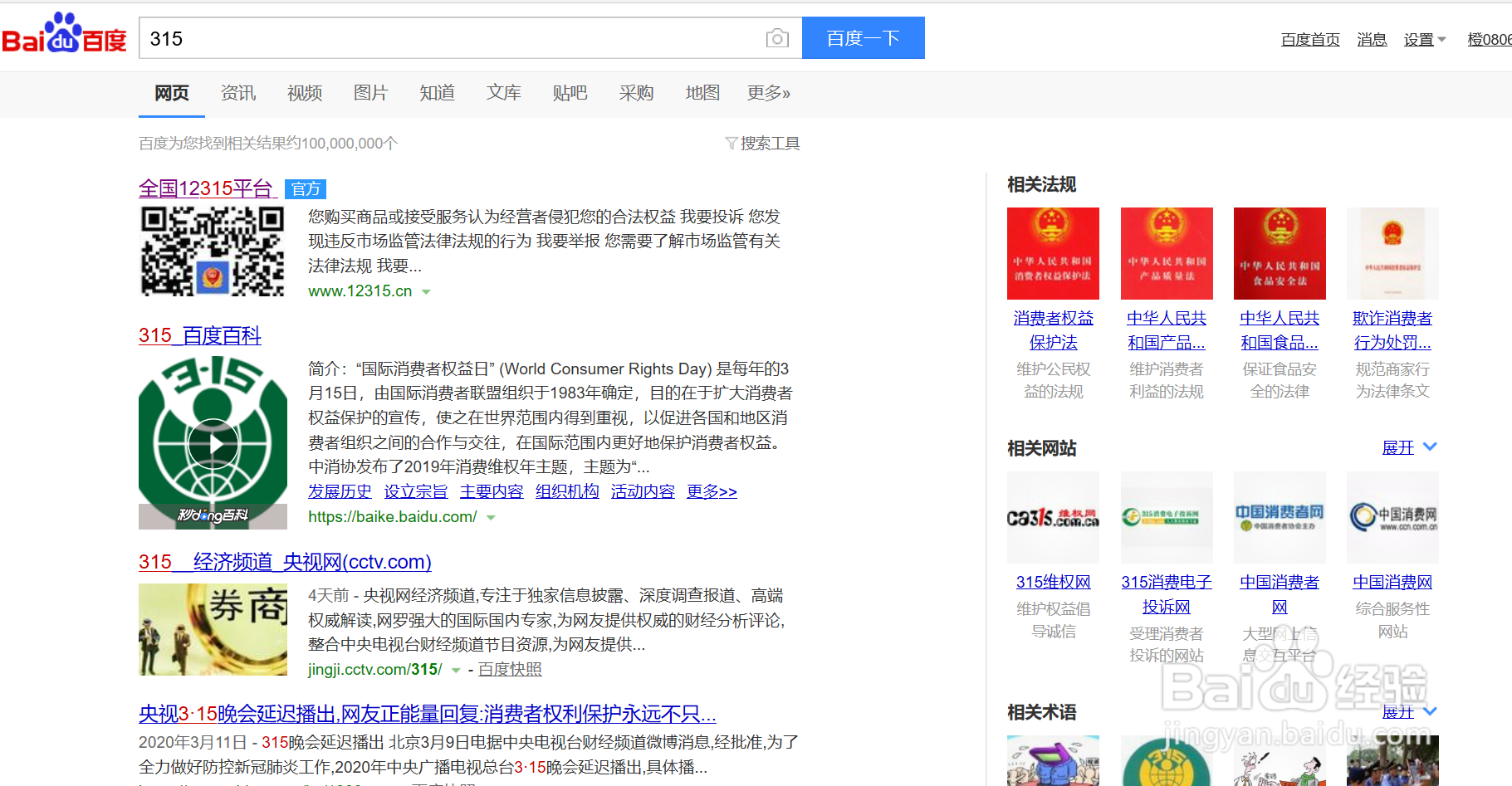Open 活动内容 sublink
The height and width of the screenshot is (786, 1512).
tap(643, 491)
